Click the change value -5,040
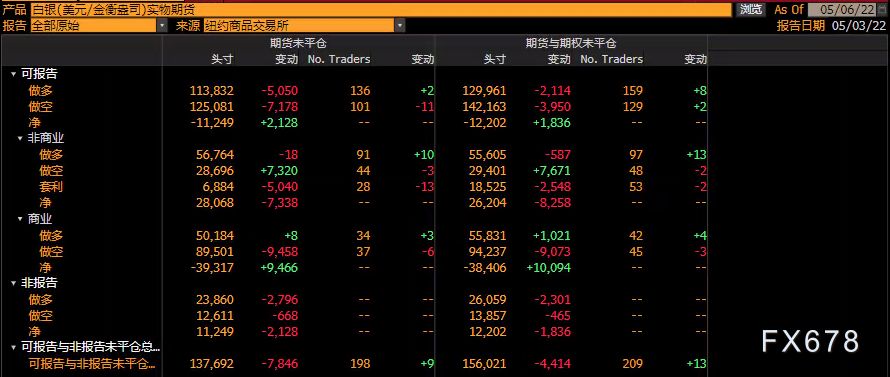Screen dimensions: 890x377 point(280,187)
